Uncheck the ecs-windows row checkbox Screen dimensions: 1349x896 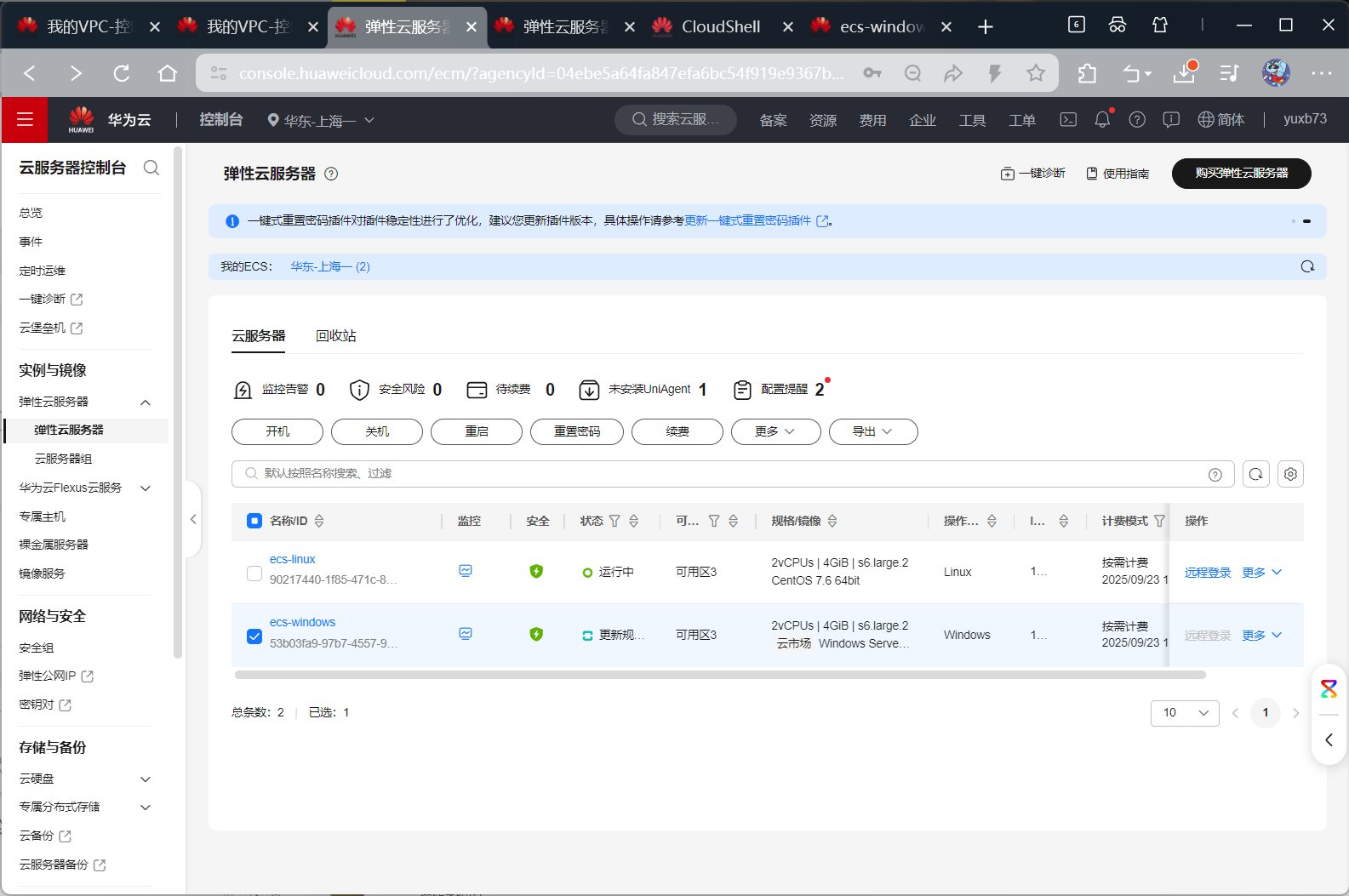(x=254, y=636)
